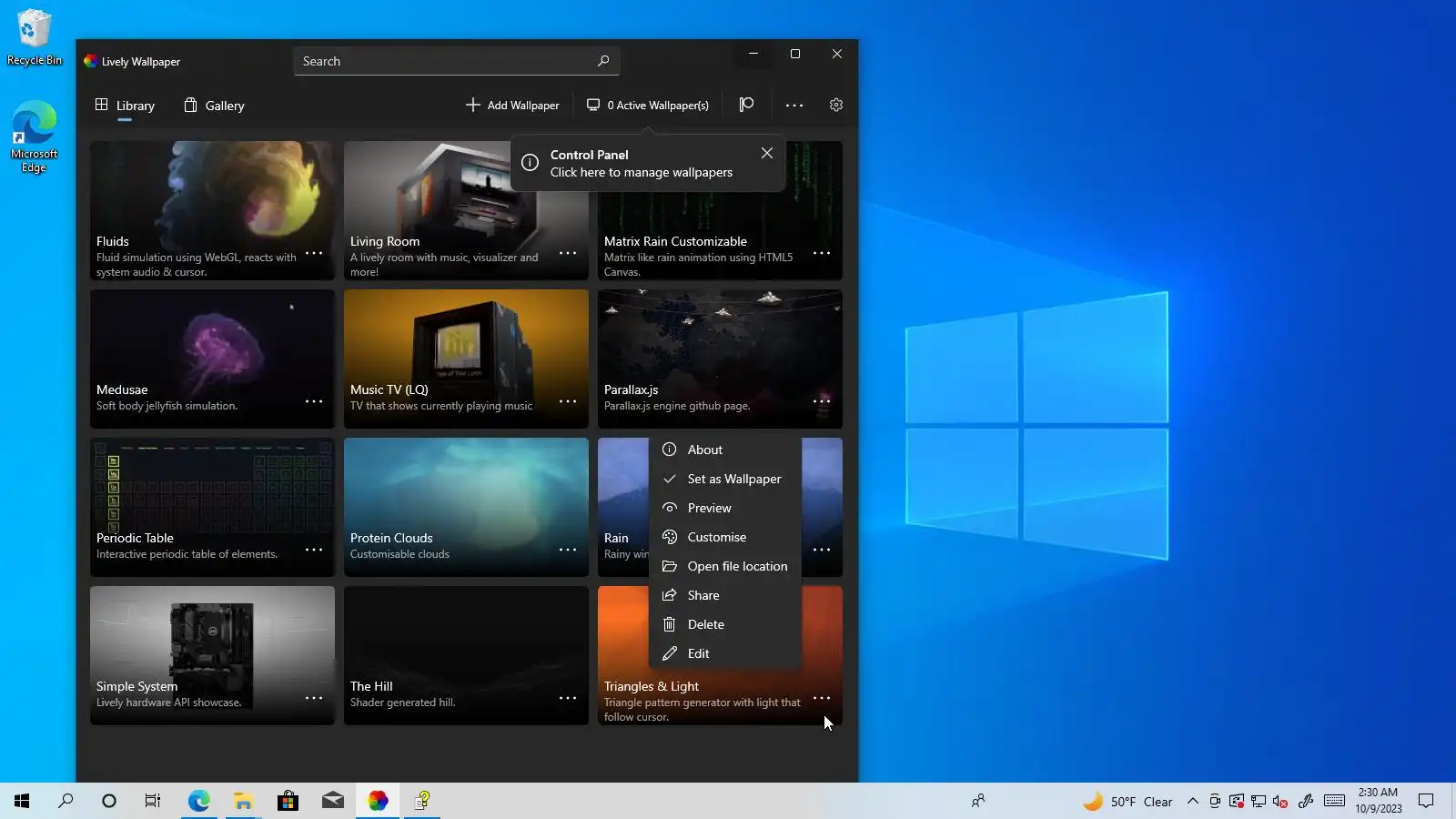This screenshot has height=819, width=1456.
Task: Open more options for Protein Clouds wallpaper
Action: (x=568, y=550)
